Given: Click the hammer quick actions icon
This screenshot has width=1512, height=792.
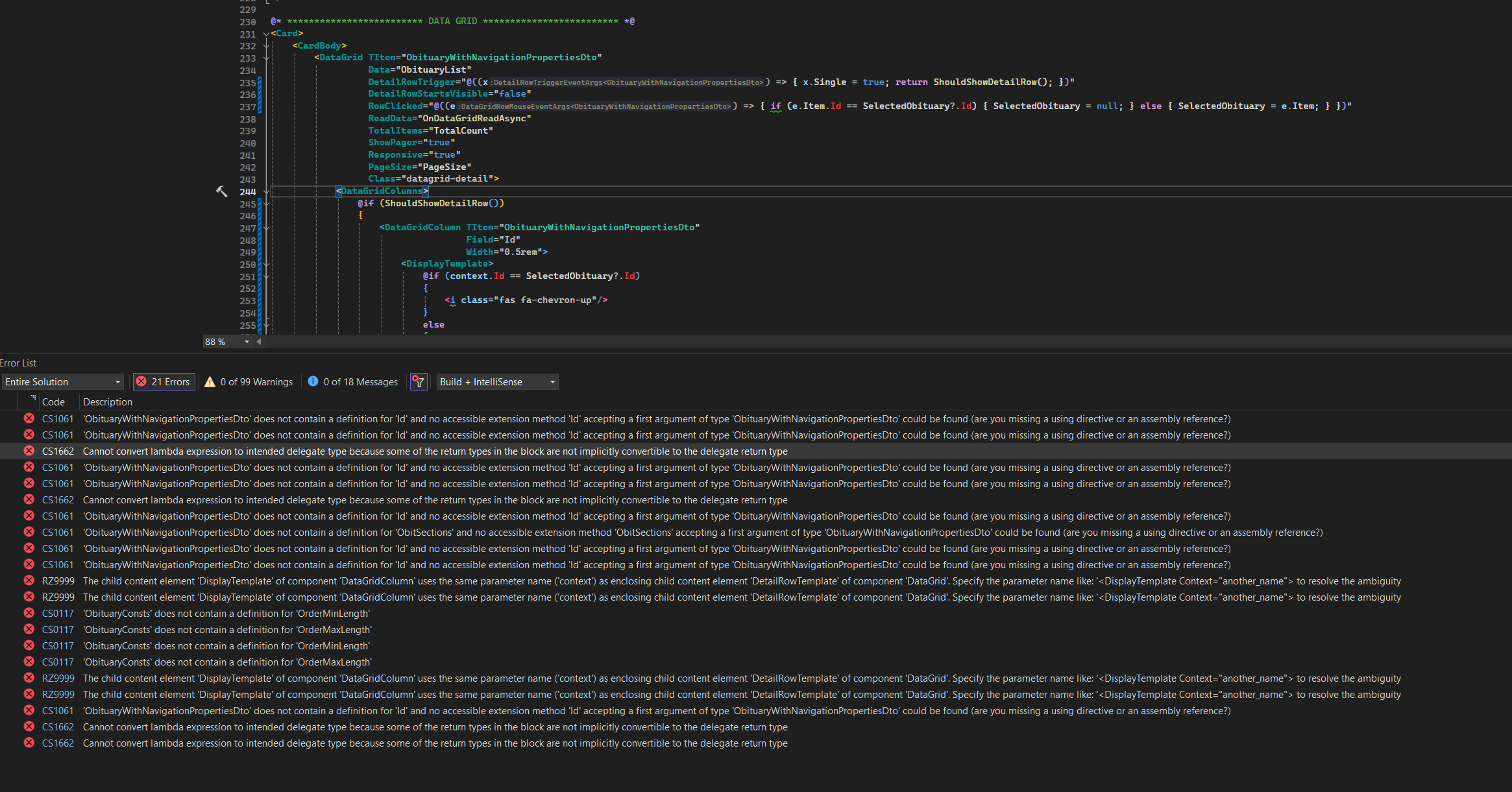Looking at the screenshot, I should [221, 191].
